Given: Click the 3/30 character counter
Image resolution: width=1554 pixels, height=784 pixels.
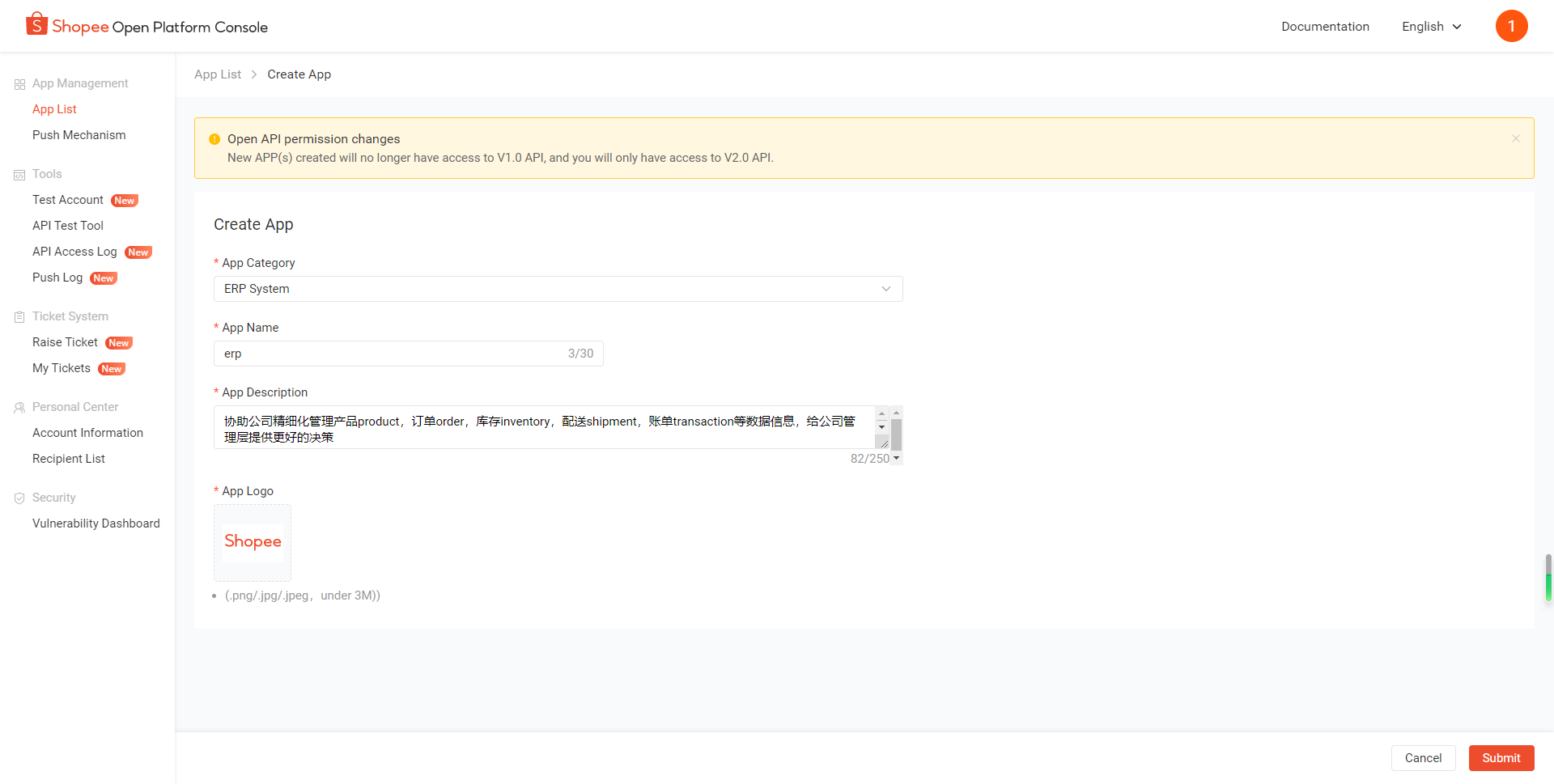Looking at the screenshot, I should [x=580, y=354].
